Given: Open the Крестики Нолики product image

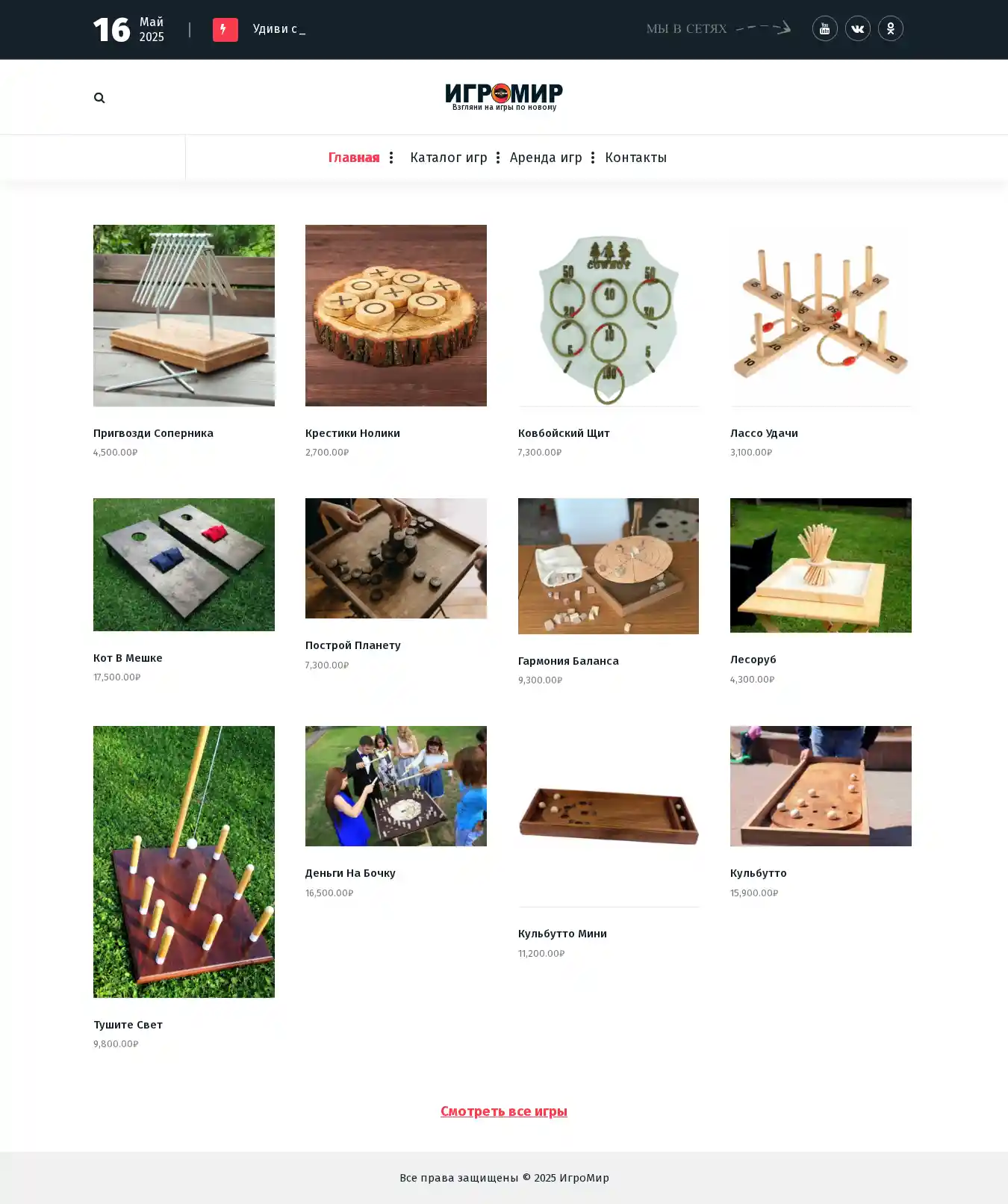Looking at the screenshot, I should [396, 315].
